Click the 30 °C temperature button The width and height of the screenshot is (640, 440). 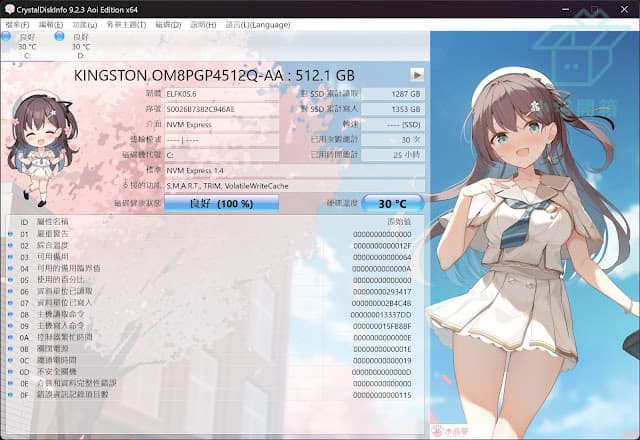[393, 203]
